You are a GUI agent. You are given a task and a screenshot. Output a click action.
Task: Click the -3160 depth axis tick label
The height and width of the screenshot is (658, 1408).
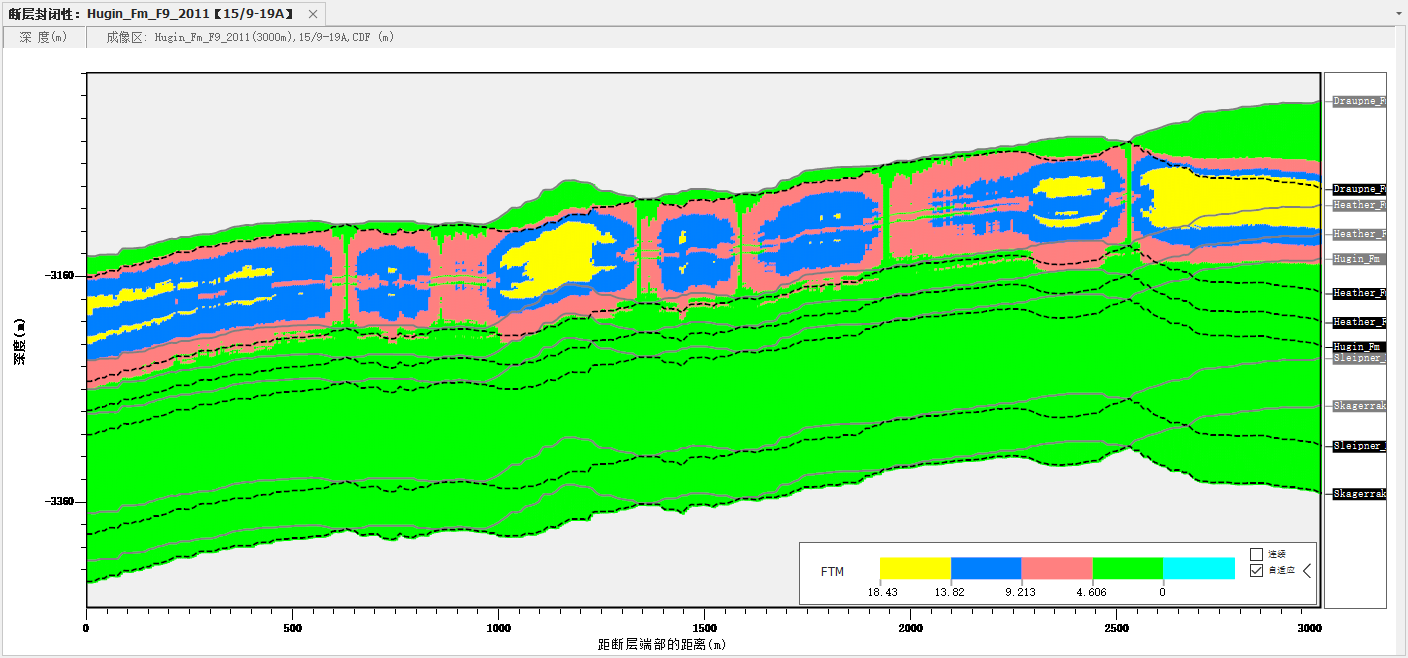coord(59,274)
